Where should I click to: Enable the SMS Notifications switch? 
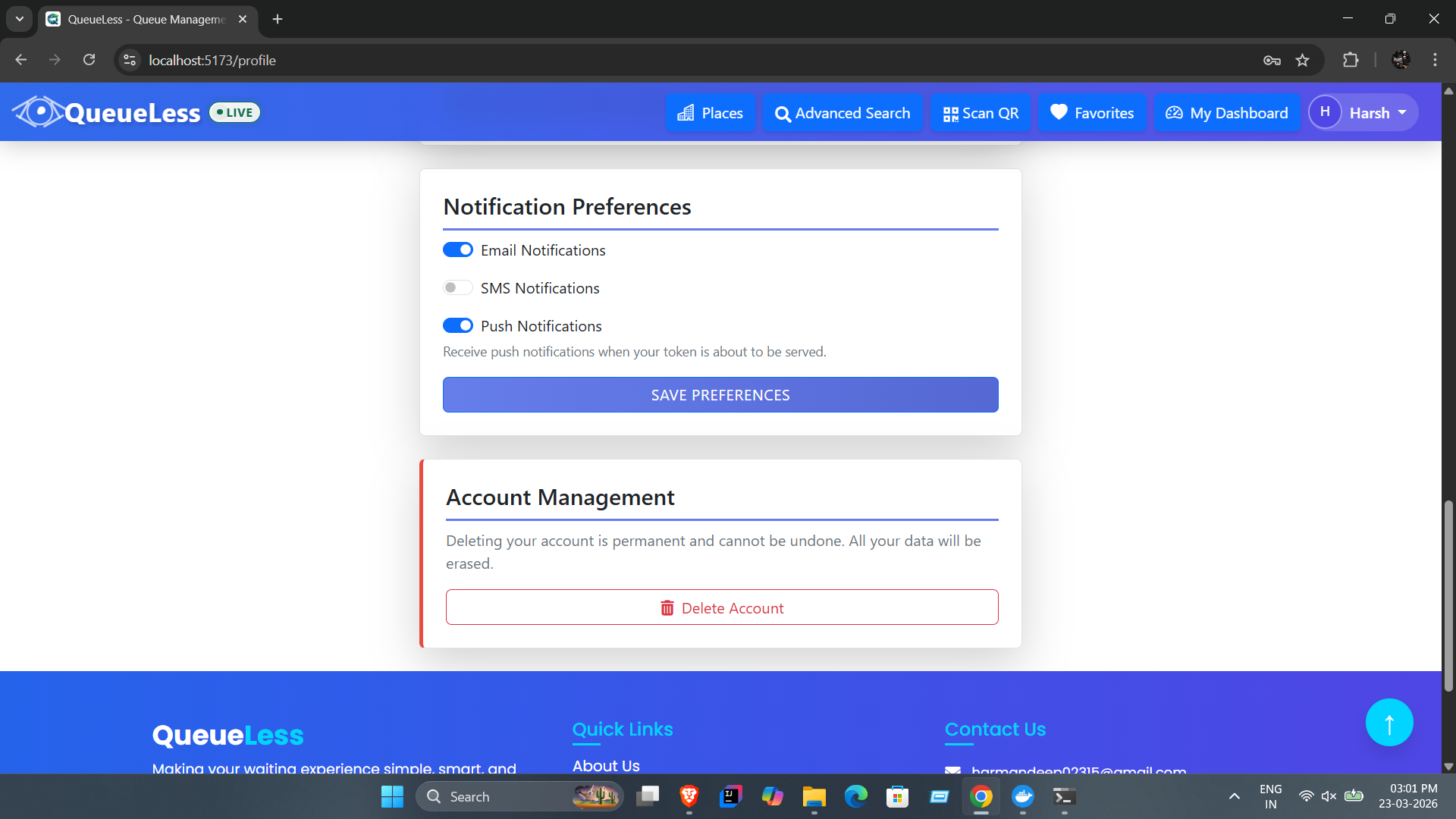pyautogui.click(x=458, y=288)
